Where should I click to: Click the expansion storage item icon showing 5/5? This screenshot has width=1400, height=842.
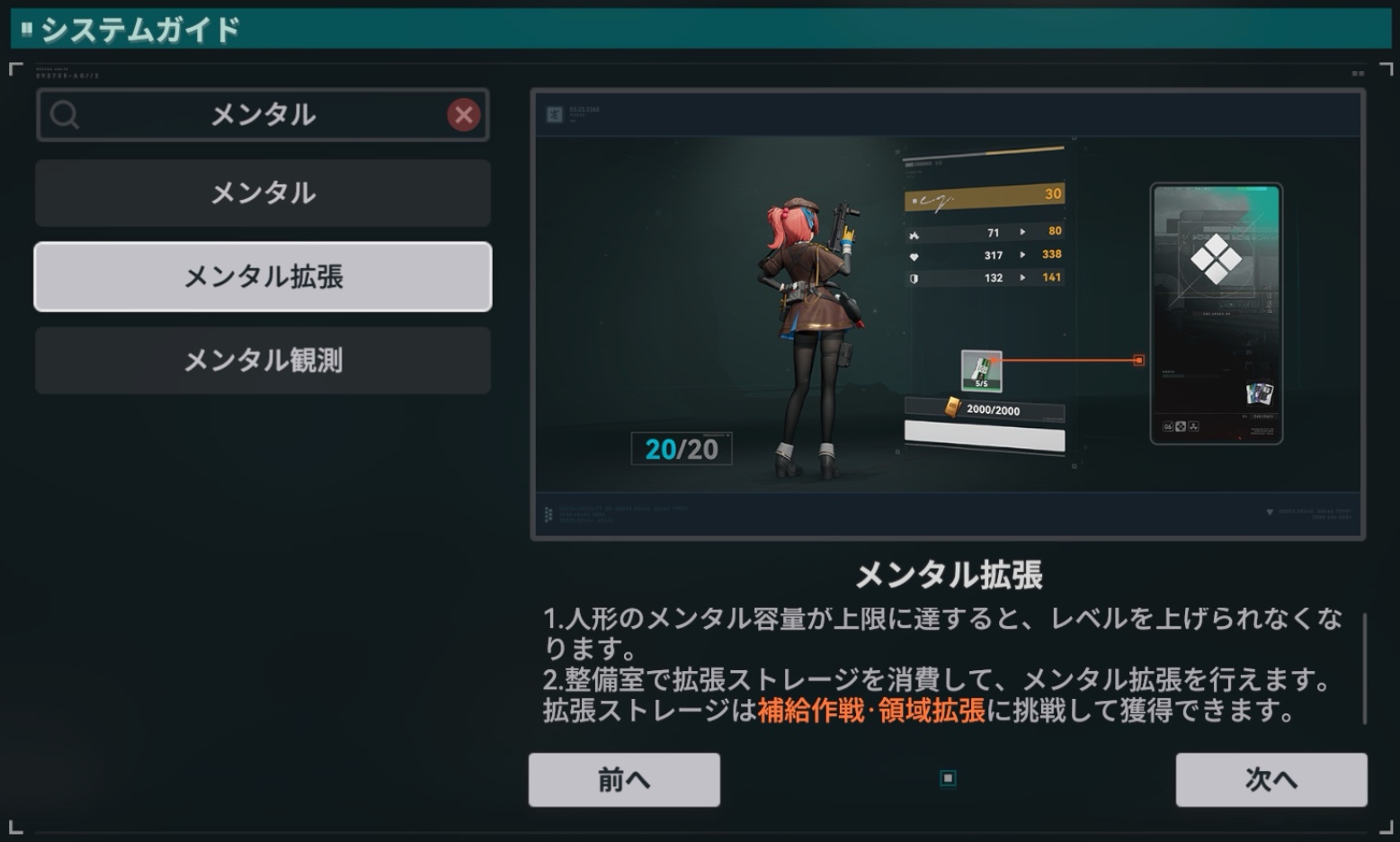pos(981,371)
